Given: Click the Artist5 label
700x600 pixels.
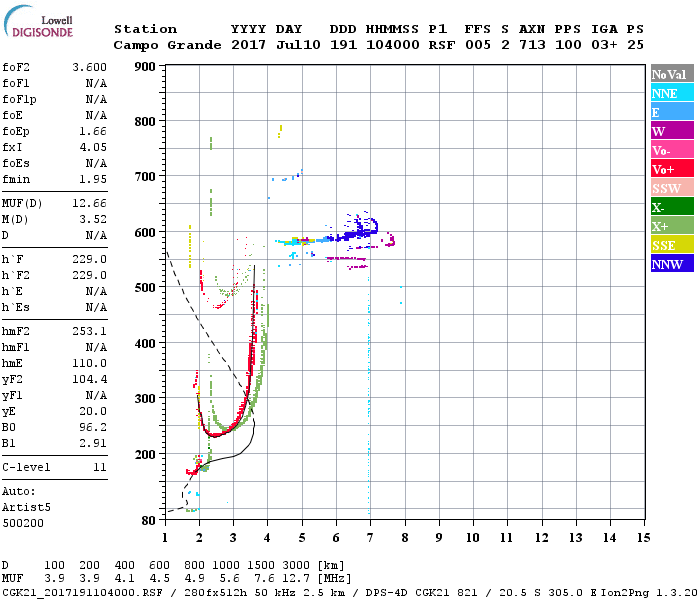Looking at the screenshot, I should click(x=26, y=508).
